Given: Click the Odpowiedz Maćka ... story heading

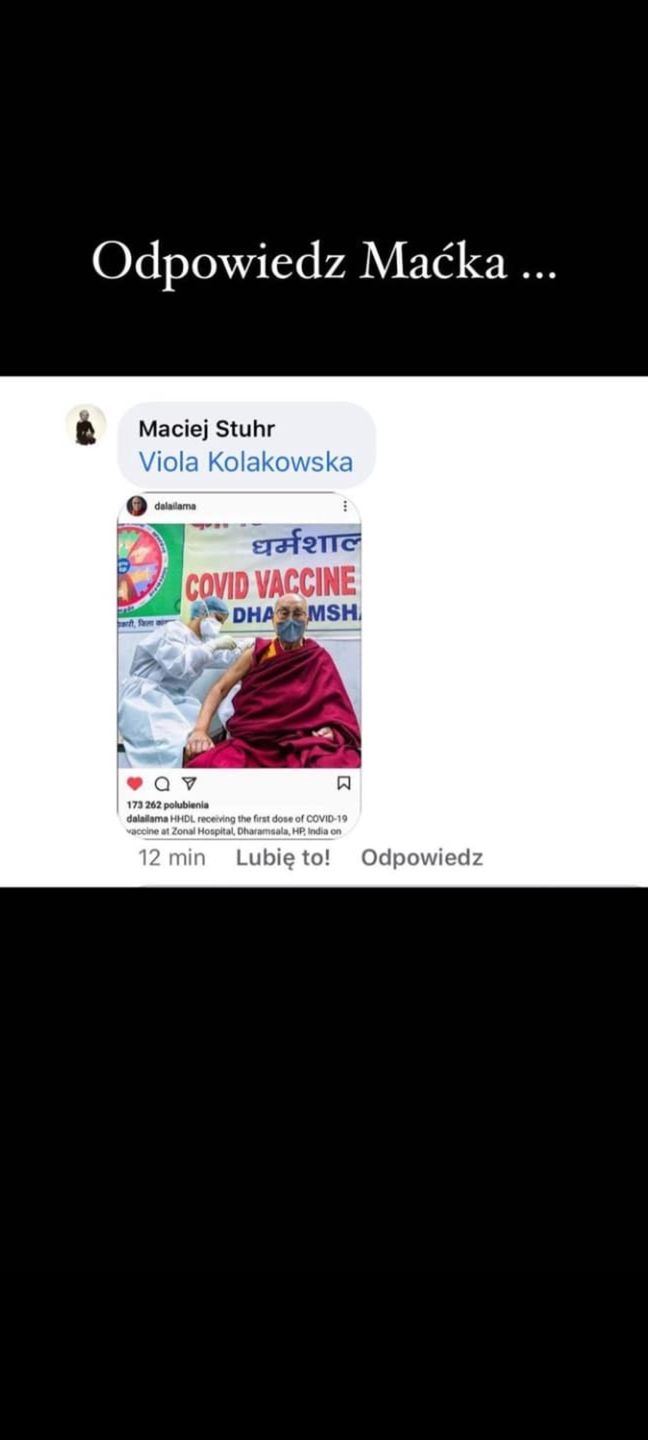Looking at the screenshot, I should pos(324,262).
